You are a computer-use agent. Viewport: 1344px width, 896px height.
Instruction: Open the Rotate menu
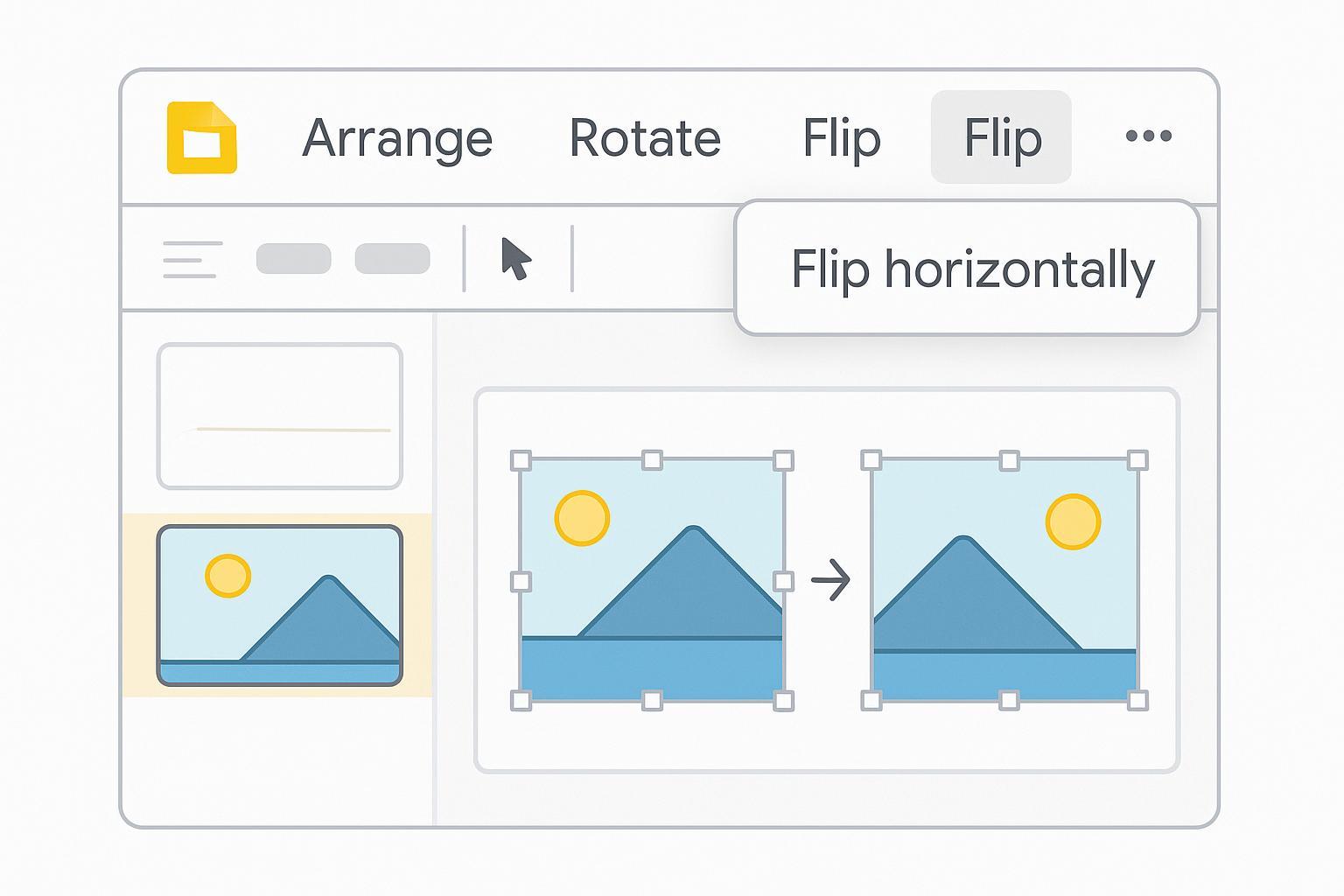[x=645, y=138]
